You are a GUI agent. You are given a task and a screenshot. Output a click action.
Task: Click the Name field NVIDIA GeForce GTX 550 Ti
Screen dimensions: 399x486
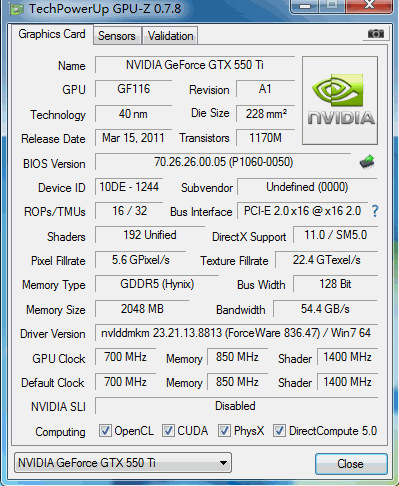(x=195, y=65)
